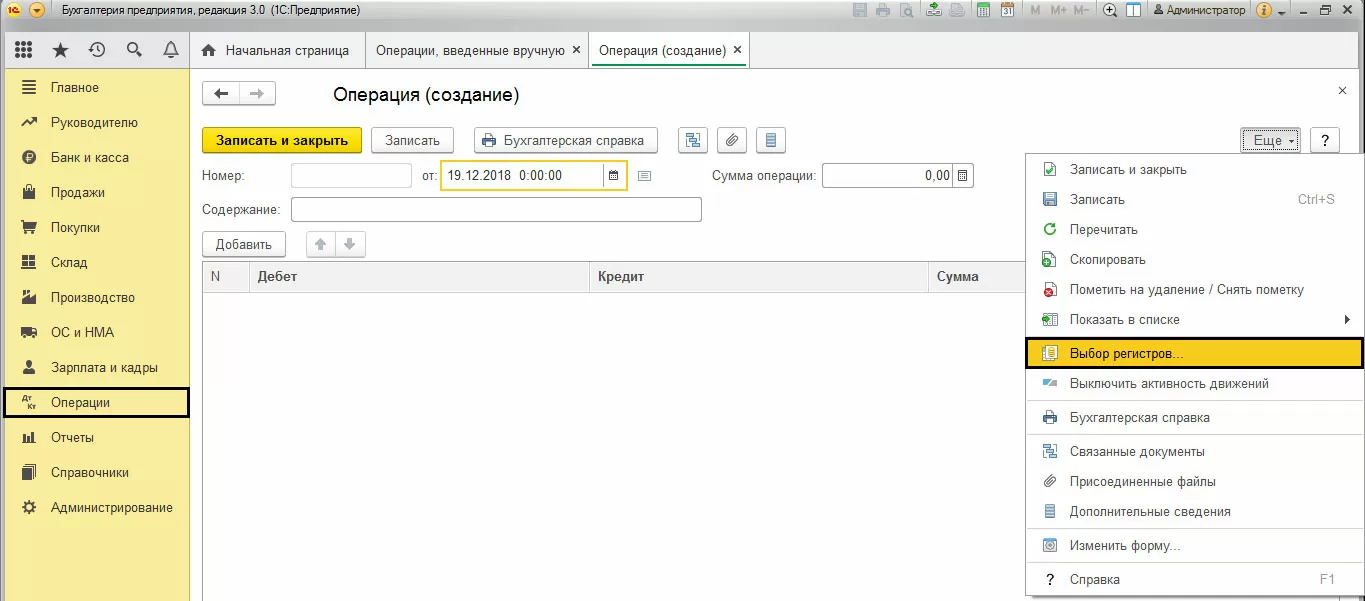Click the zoom scale magnifier icon

pyautogui.click(x=1109, y=10)
